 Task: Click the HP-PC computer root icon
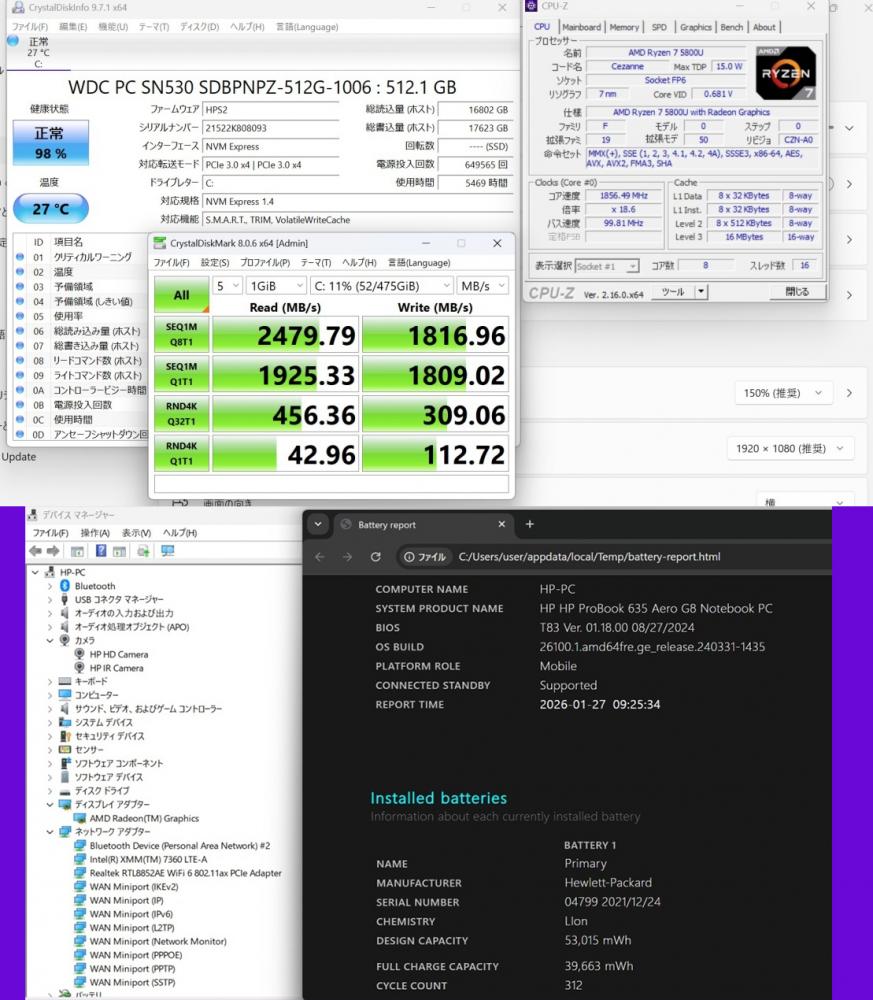(x=50, y=572)
